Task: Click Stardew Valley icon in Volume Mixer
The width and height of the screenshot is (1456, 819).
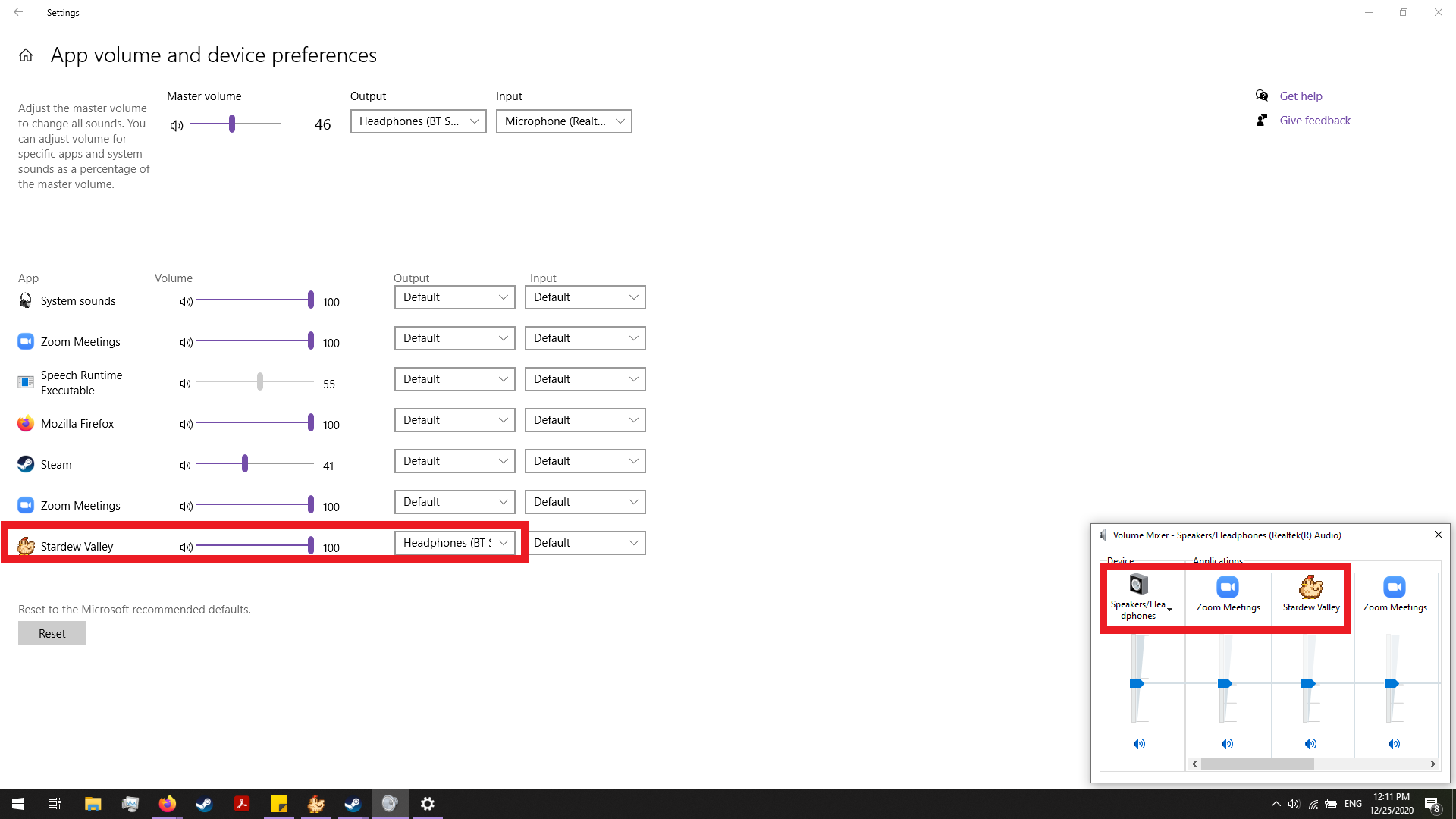Action: pyautogui.click(x=1311, y=587)
